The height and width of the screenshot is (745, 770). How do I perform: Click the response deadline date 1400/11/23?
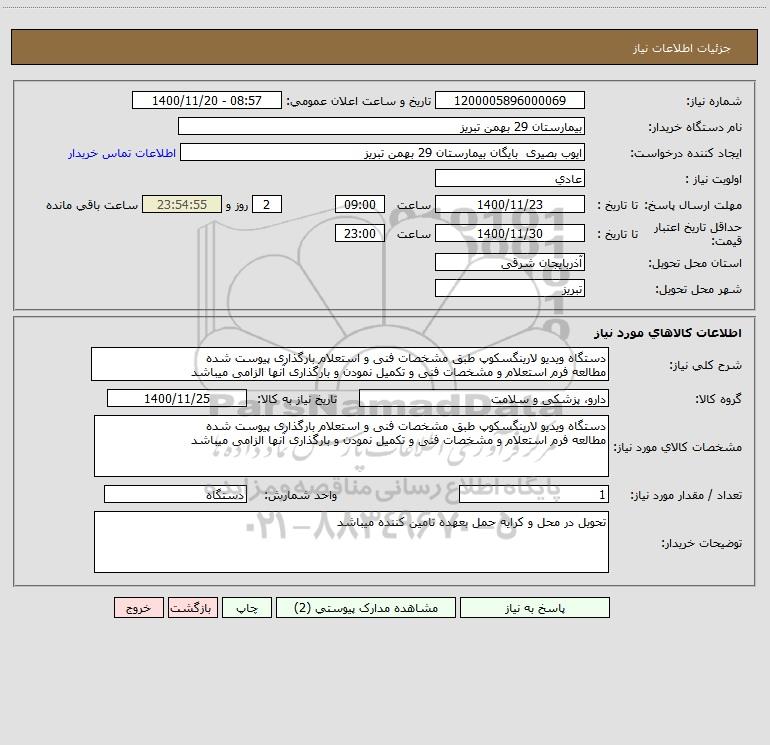tap(510, 204)
